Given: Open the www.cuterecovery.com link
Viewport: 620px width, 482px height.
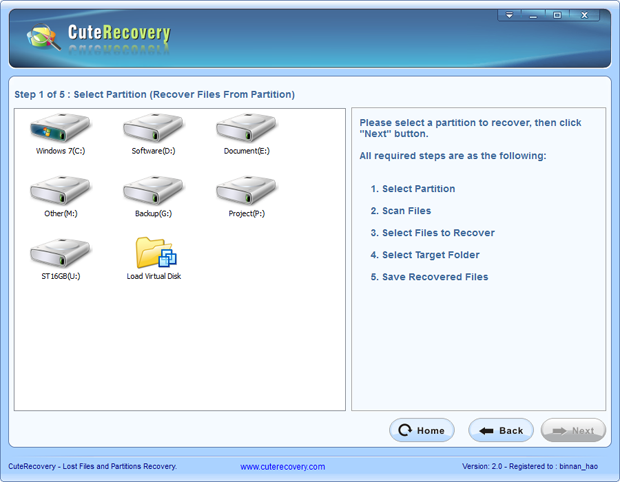Looking at the screenshot, I should 283,467.
